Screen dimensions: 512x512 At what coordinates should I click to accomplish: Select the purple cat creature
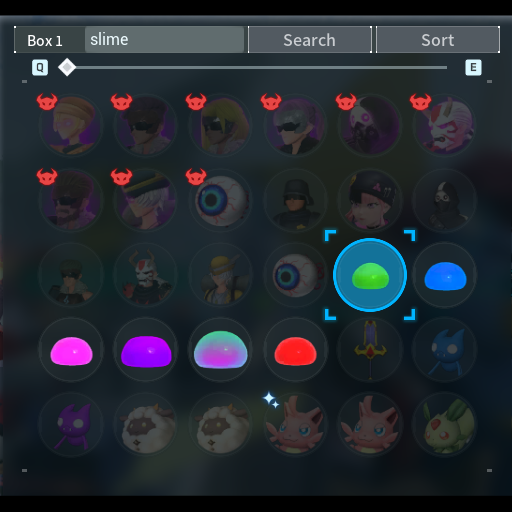(x=71, y=425)
